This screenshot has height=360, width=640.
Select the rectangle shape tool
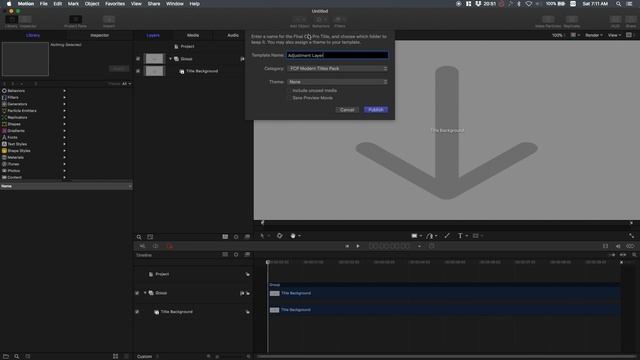(x=414, y=236)
